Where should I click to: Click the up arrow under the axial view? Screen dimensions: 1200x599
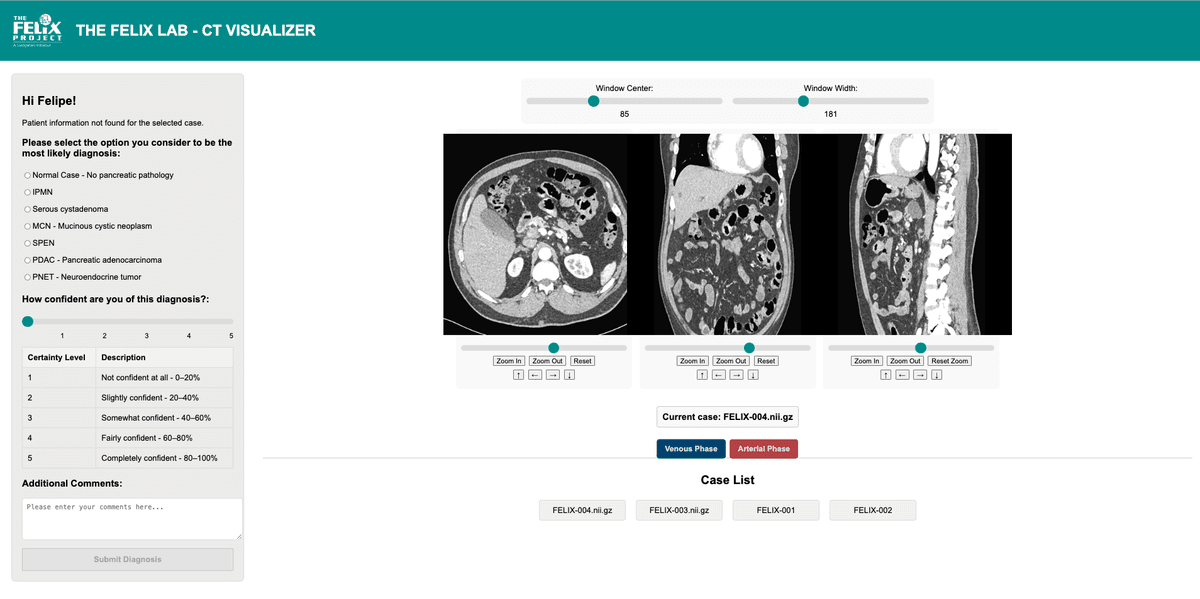[519, 375]
